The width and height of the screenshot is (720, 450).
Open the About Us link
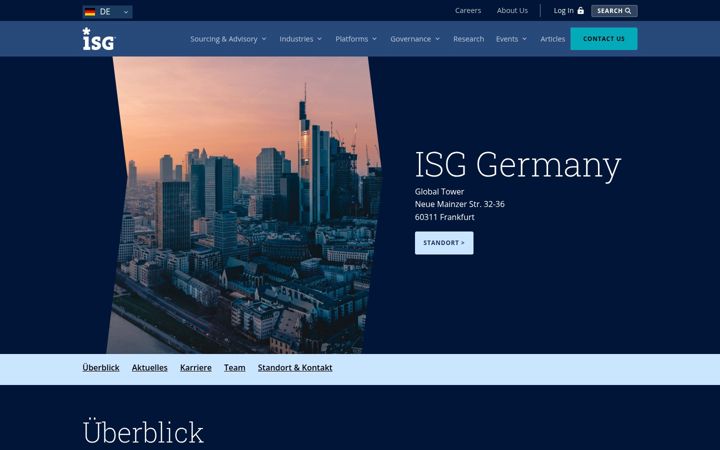(512, 11)
